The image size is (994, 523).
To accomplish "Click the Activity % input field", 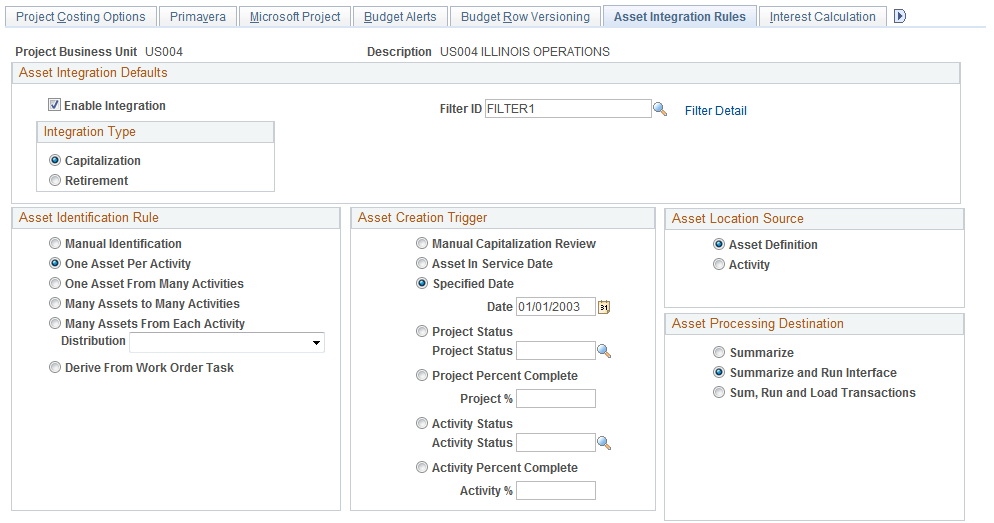I will pos(556,491).
